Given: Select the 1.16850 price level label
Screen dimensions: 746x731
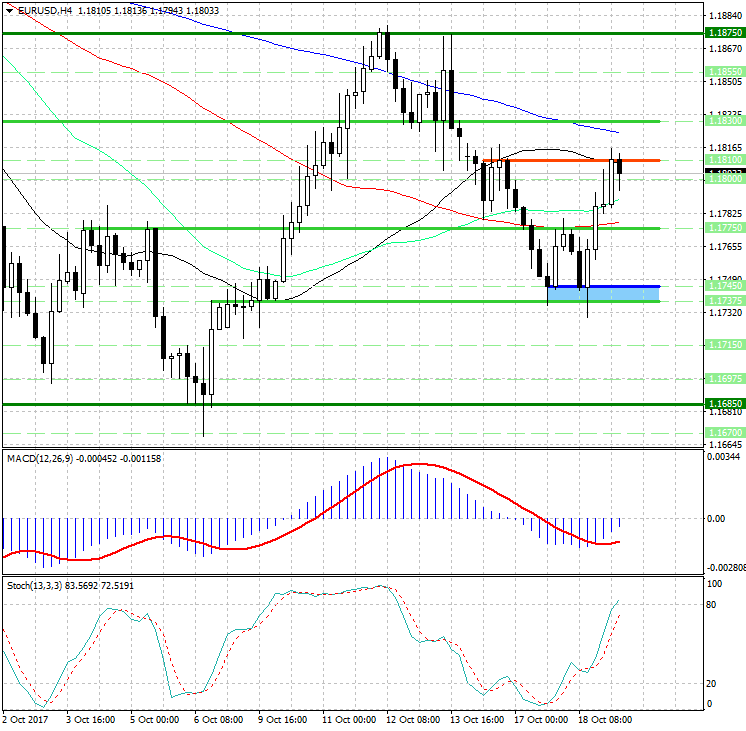Looking at the screenshot, I should pos(725,404).
